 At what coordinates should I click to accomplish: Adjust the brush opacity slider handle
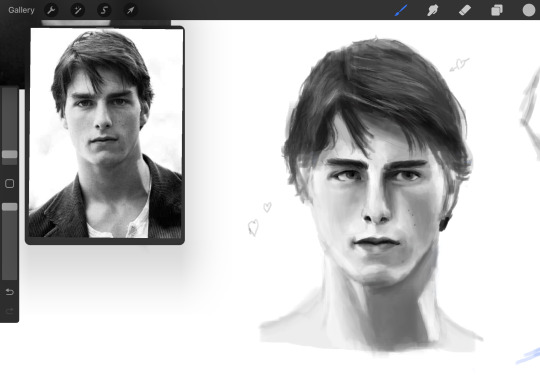point(10,207)
